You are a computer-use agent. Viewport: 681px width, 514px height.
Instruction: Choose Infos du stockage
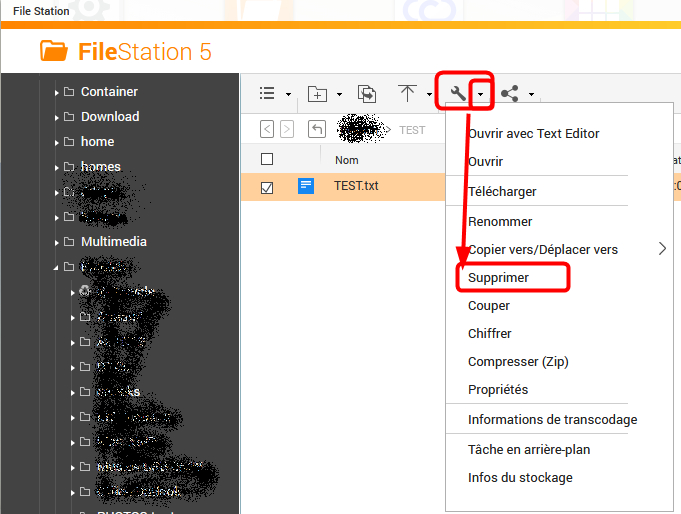520,478
